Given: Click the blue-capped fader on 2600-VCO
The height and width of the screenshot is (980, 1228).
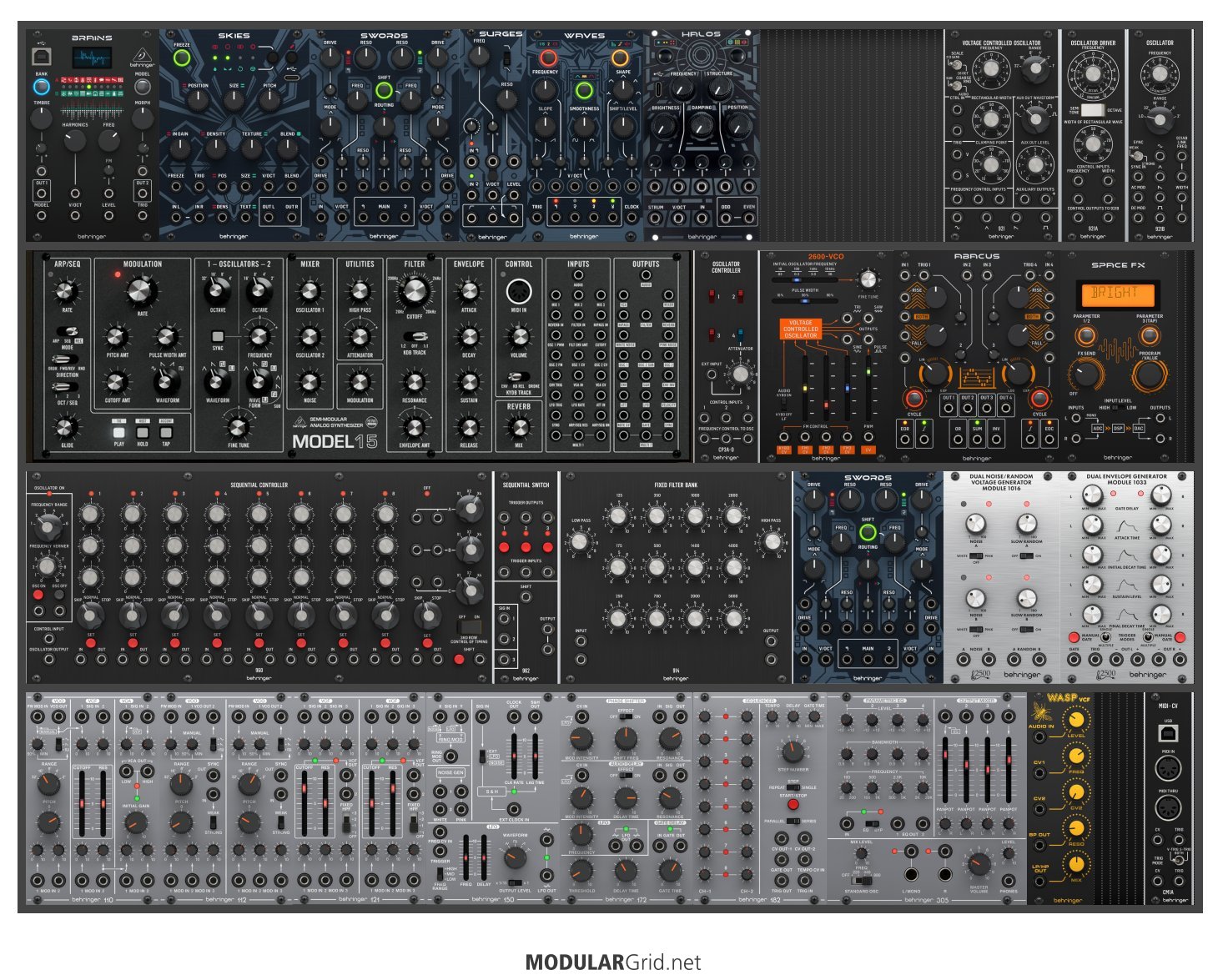Looking at the screenshot, I should click(847, 388).
